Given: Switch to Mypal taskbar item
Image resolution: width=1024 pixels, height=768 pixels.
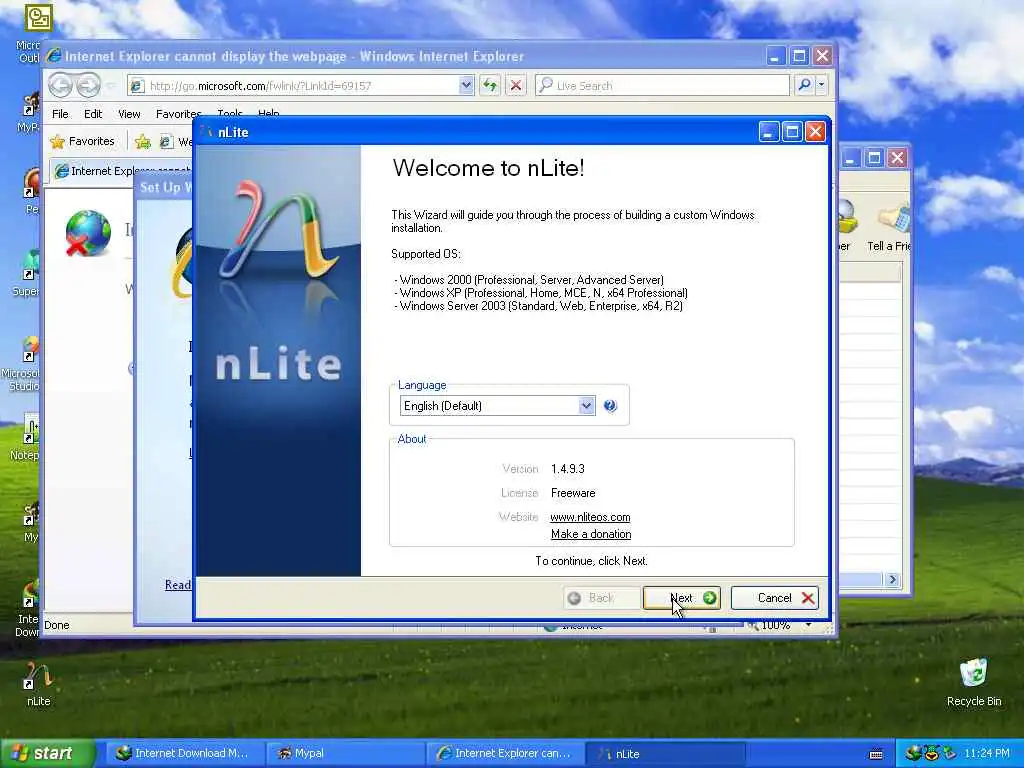Looking at the screenshot, I should 344,753.
